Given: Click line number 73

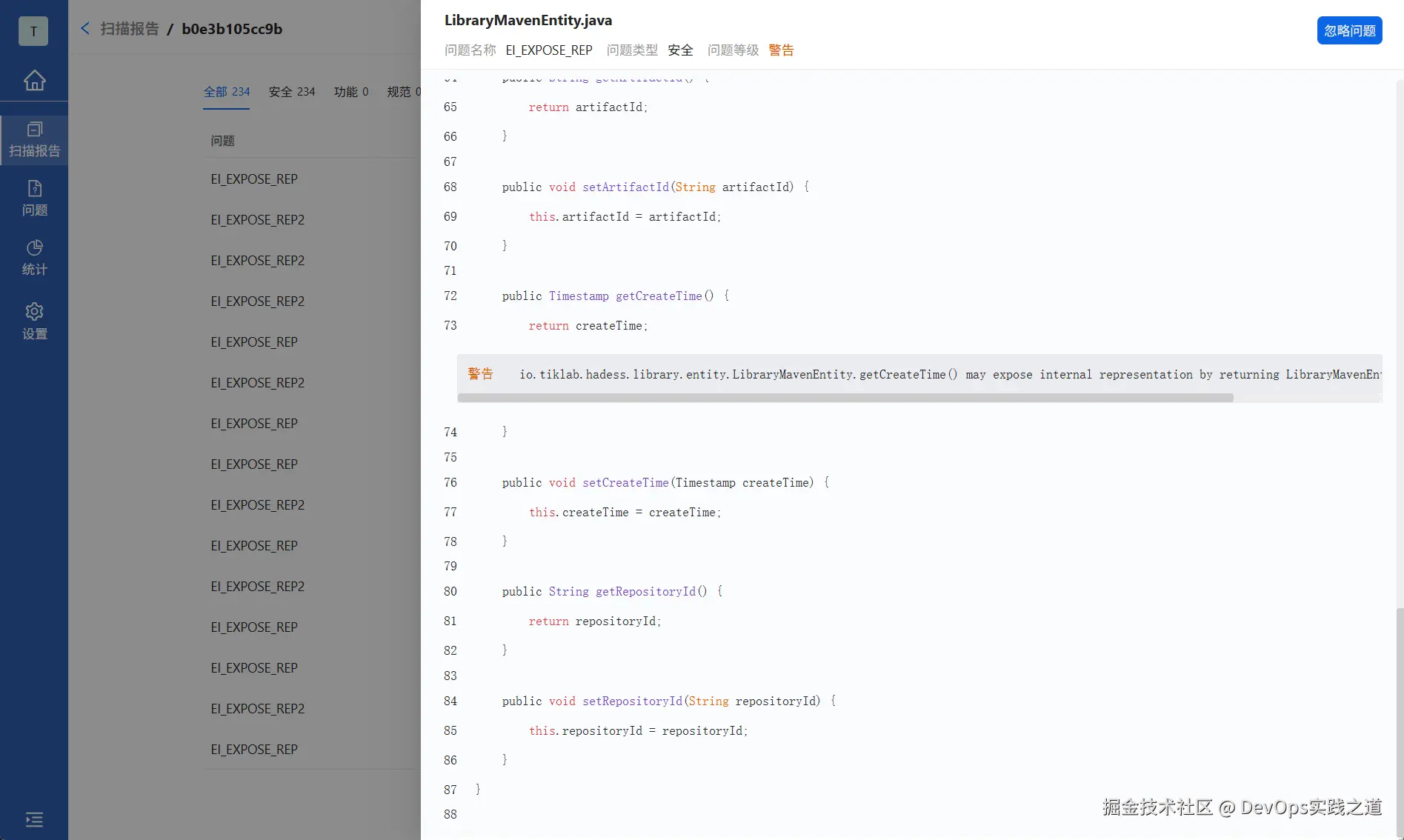Looking at the screenshot, I should [450, 326].
